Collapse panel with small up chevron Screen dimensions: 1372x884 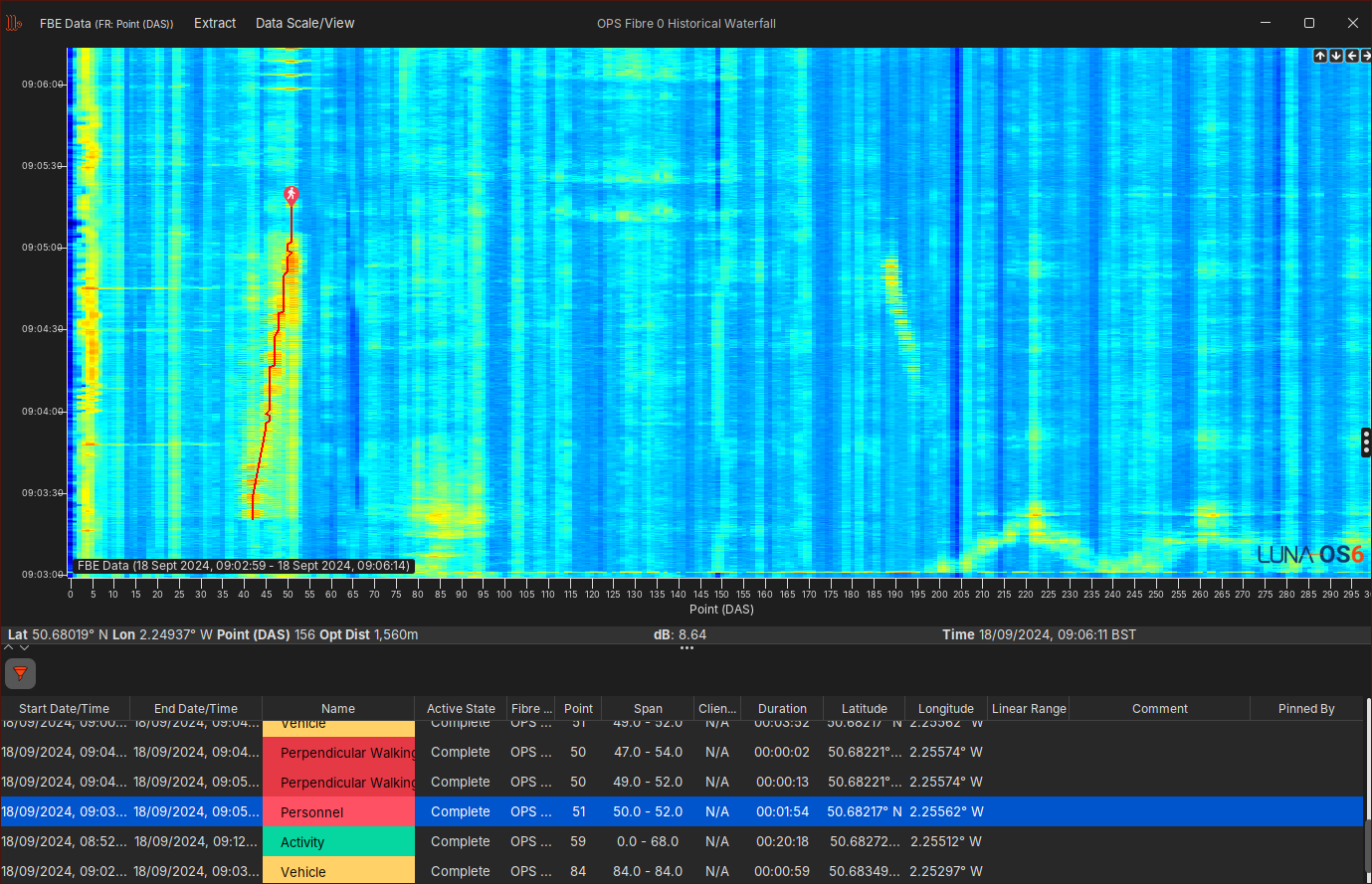click(9, 647)
